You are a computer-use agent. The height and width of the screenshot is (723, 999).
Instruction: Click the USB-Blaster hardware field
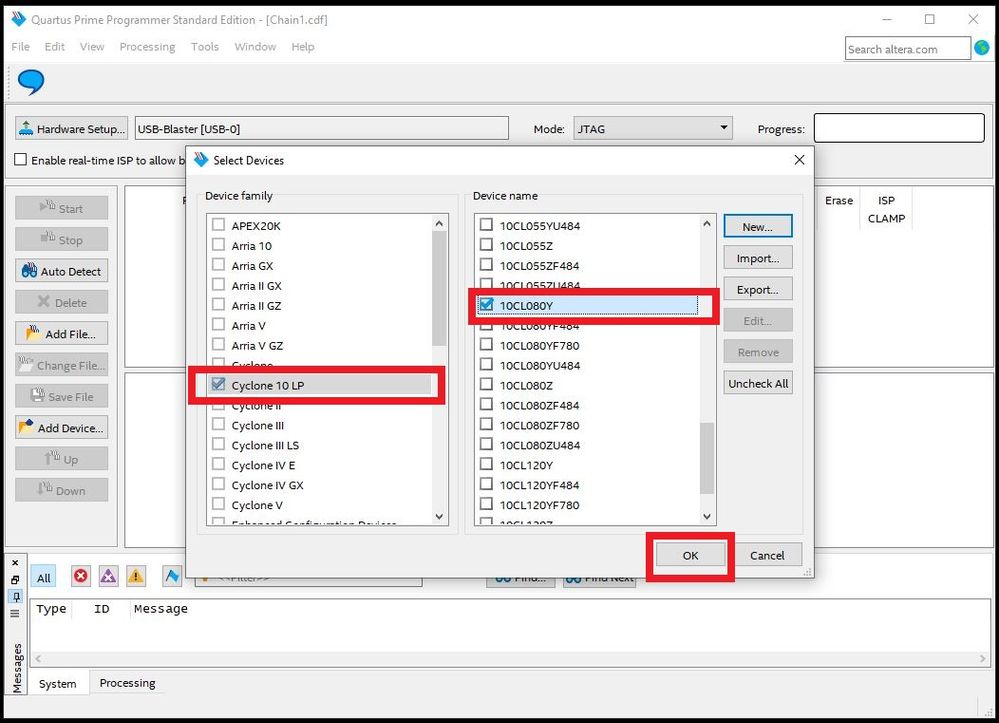coord(322,129)
